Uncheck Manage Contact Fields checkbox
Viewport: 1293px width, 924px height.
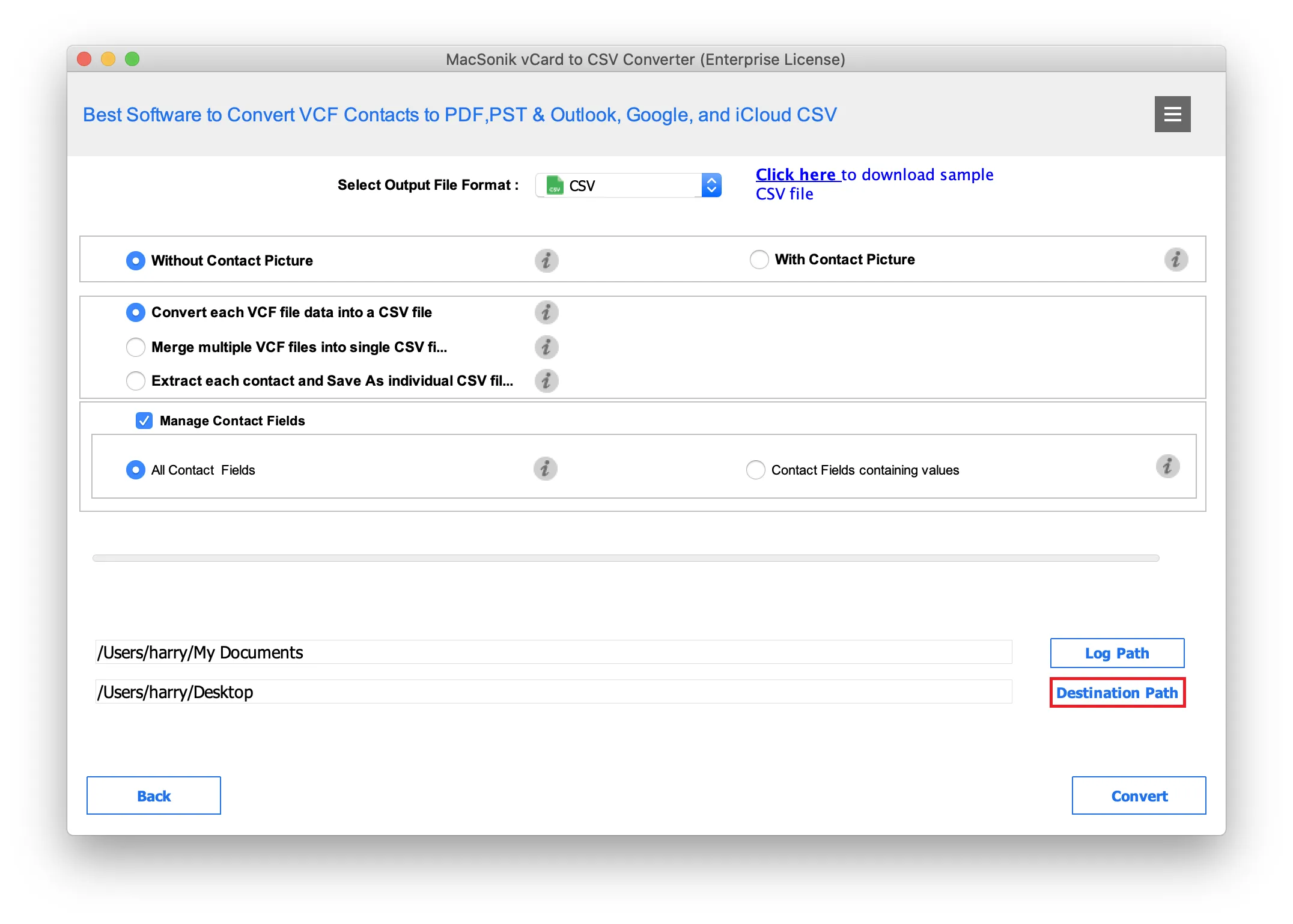144,421
